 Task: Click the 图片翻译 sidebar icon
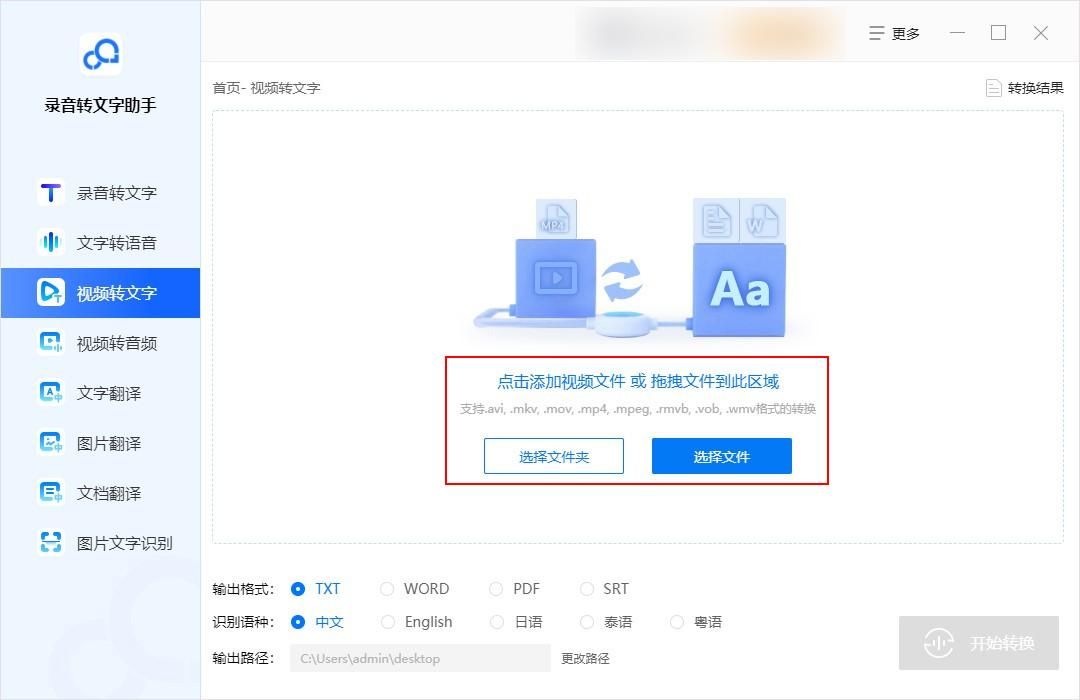pyautogui.click(x=51, y=443)
